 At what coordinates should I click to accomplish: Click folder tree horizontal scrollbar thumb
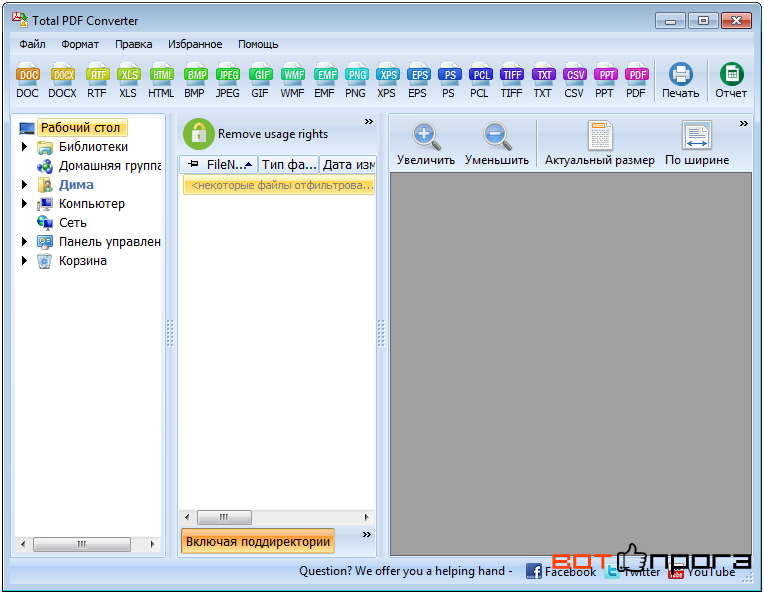82,544
